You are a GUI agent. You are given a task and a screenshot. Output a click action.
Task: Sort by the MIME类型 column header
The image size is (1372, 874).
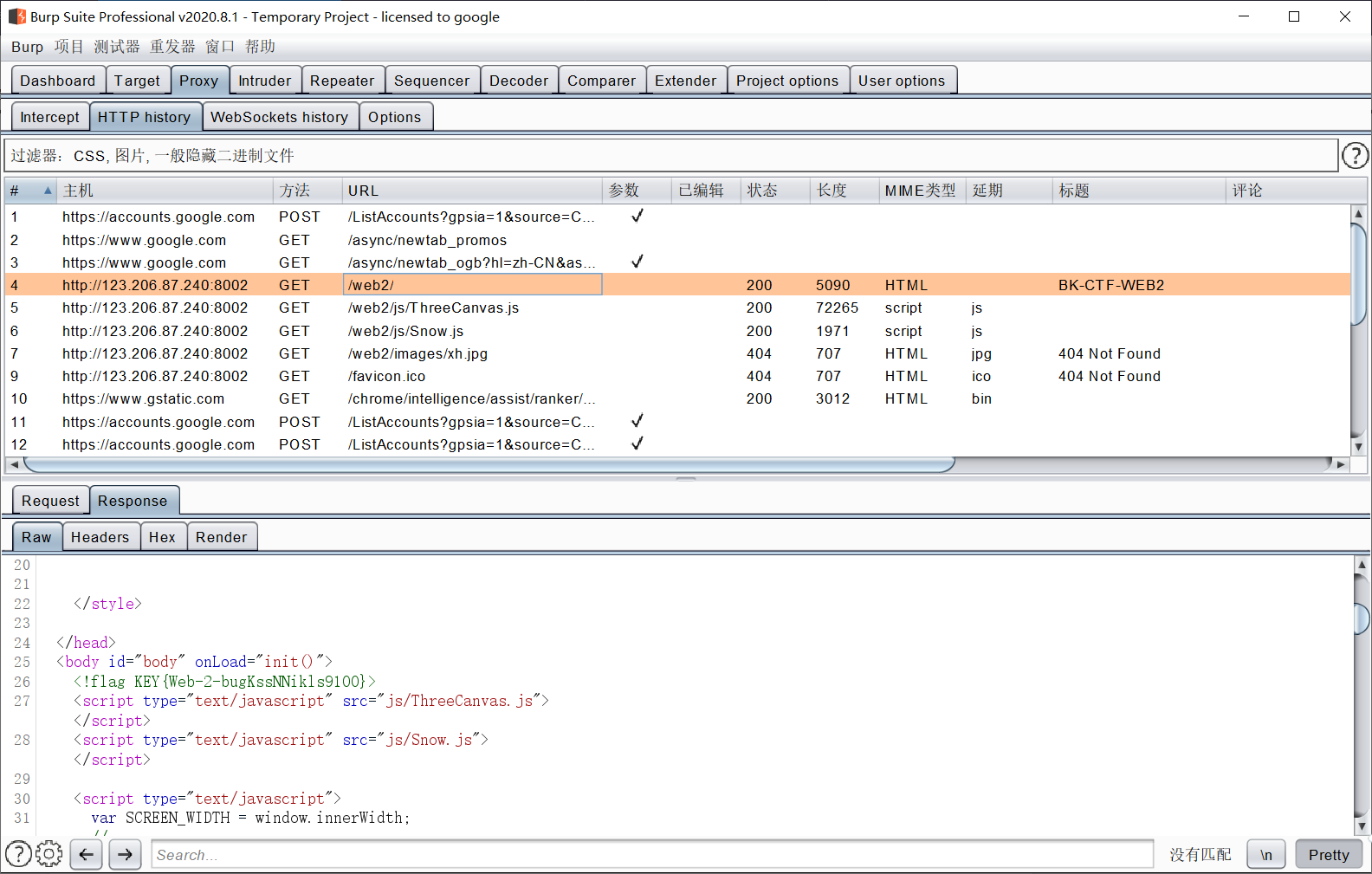pos(922,191)
